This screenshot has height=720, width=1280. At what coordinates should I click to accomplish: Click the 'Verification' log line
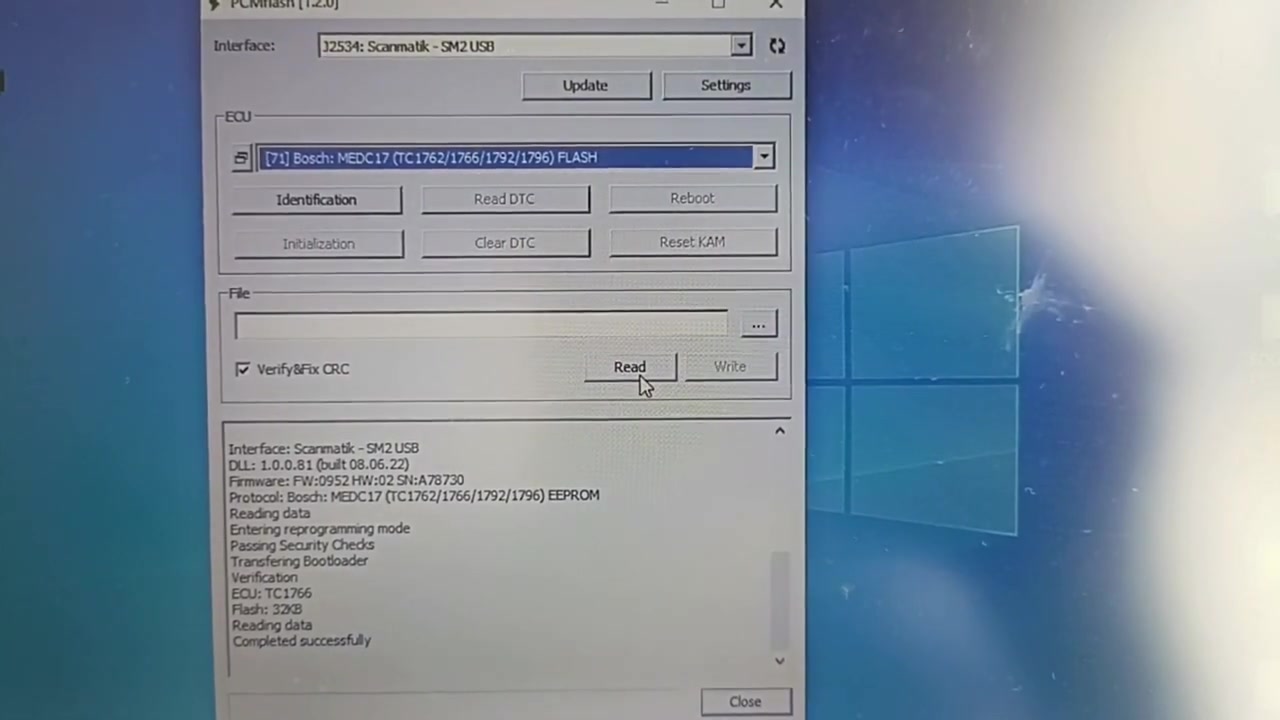click(x=264, y=577)
